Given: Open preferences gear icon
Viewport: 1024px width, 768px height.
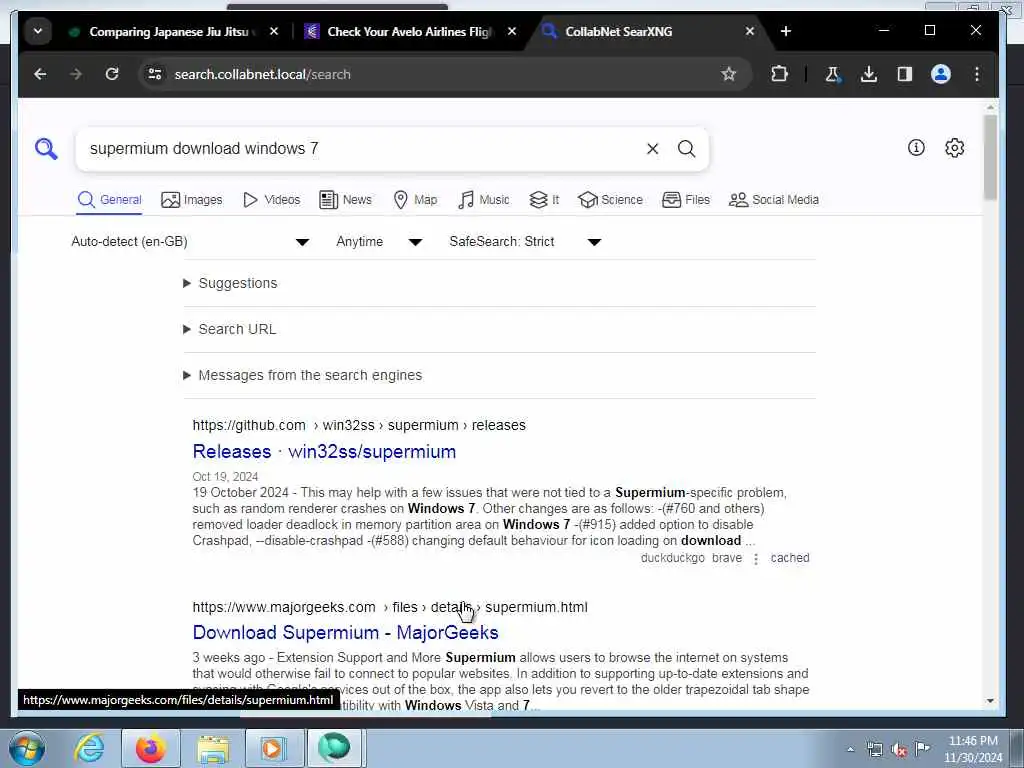Looking at the screenshot, I should tap(954, 148).
